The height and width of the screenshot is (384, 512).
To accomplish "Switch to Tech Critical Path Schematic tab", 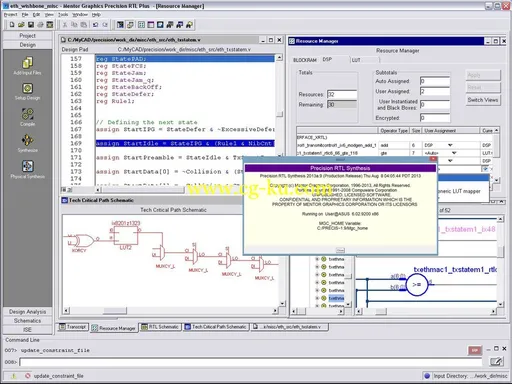I will coord(216,327).
